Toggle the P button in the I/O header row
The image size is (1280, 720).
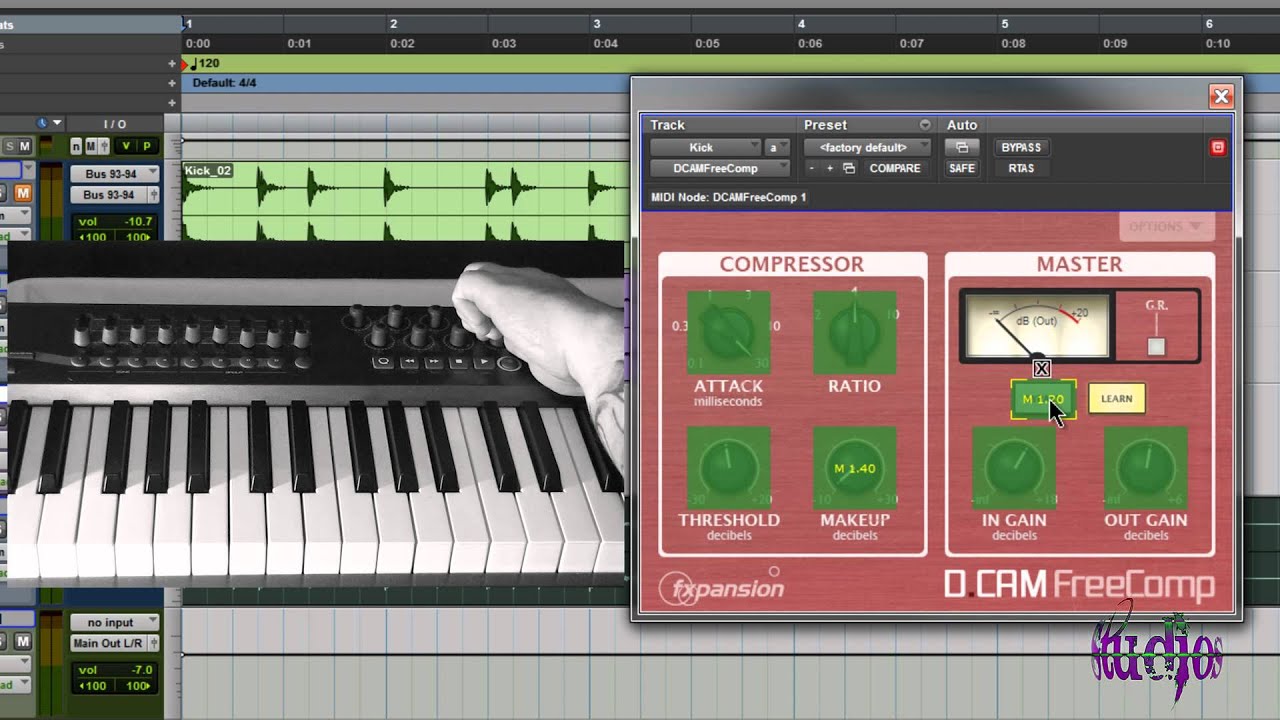(146, 147)
